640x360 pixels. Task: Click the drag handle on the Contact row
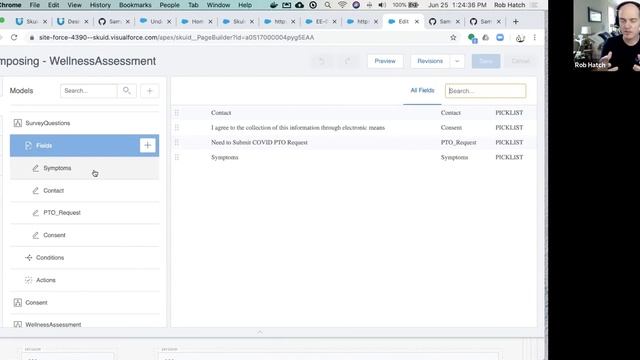point(177,113)
